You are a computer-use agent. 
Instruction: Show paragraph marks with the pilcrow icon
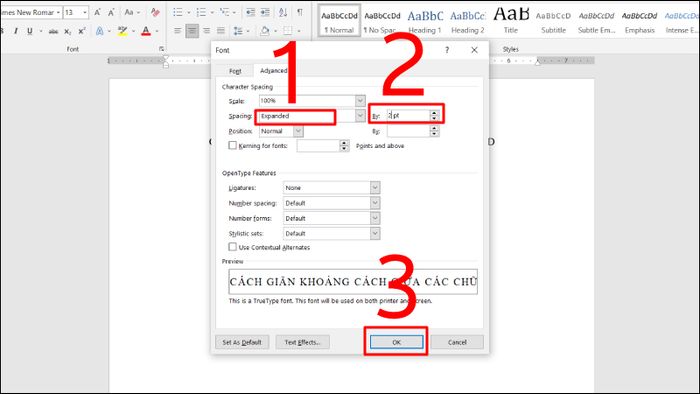(x=300, y=12)
